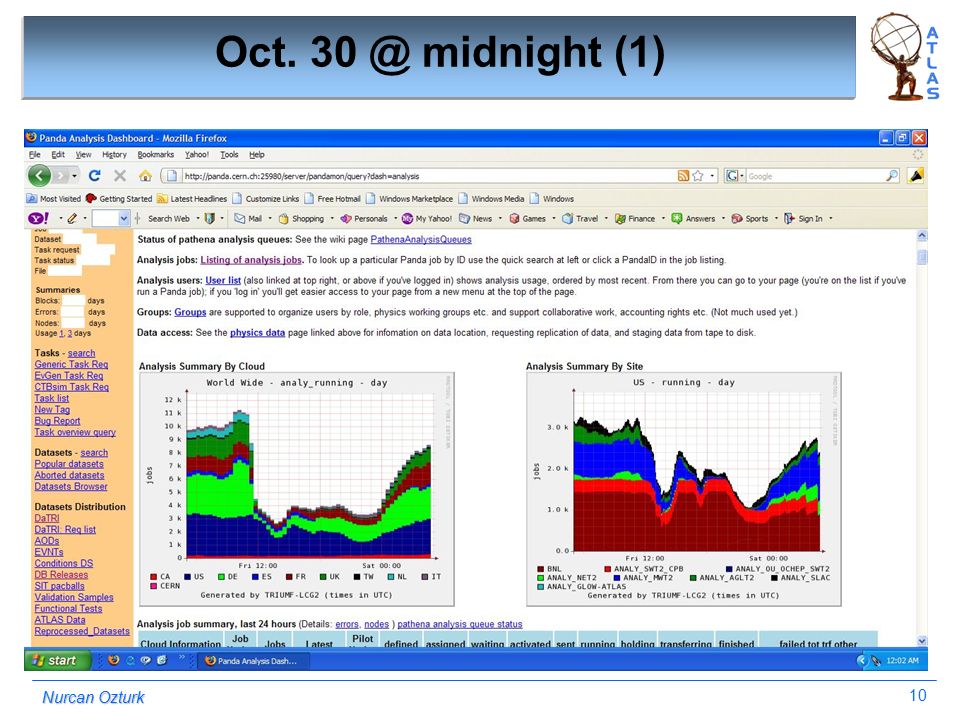Go to the Home page icon

click(x=145, y=176)
